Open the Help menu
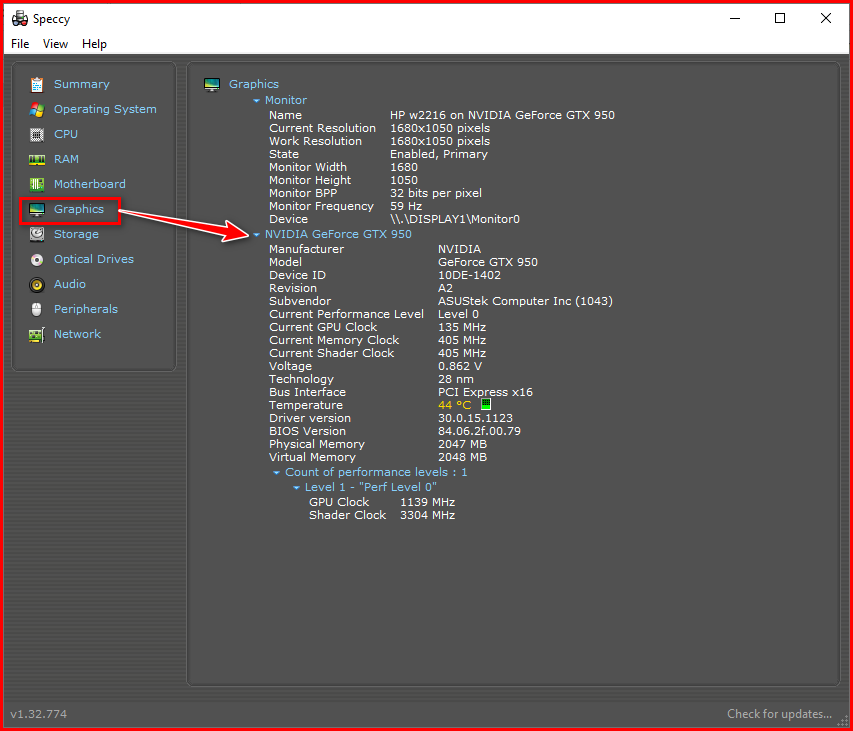This screenshot has height=731, width=853. tap(94, 44)
